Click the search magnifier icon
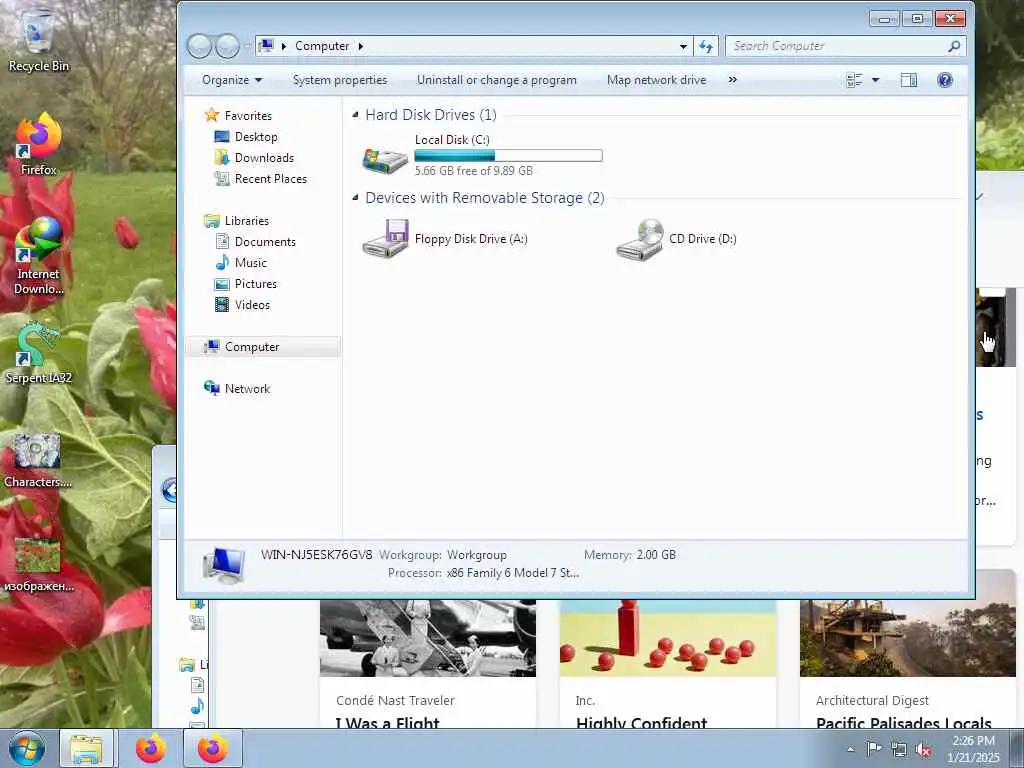1024x768 pixels. (953, 46)
